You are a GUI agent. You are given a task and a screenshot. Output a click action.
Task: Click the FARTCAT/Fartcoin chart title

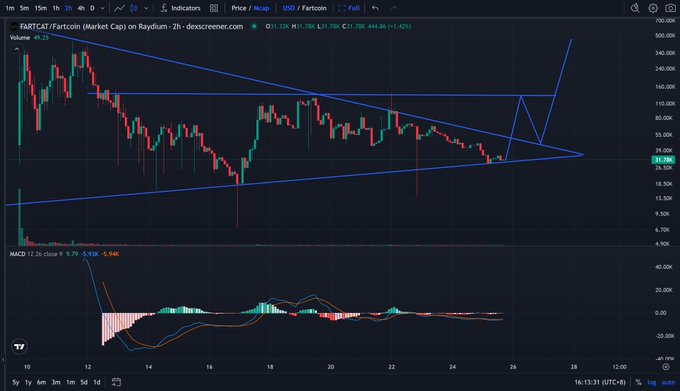tap(131, 26)
